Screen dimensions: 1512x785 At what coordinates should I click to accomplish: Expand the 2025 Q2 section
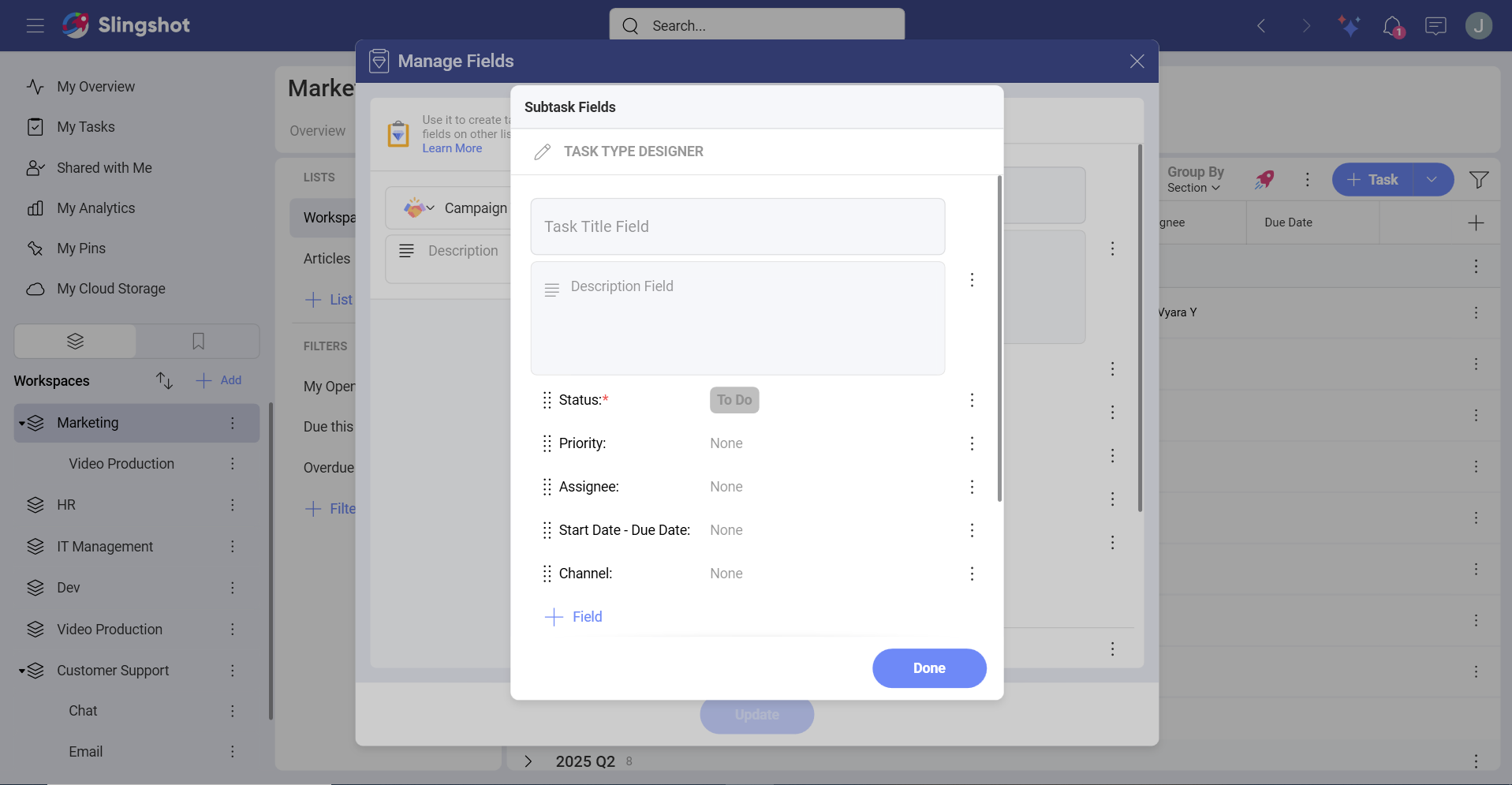click(528, 761)
